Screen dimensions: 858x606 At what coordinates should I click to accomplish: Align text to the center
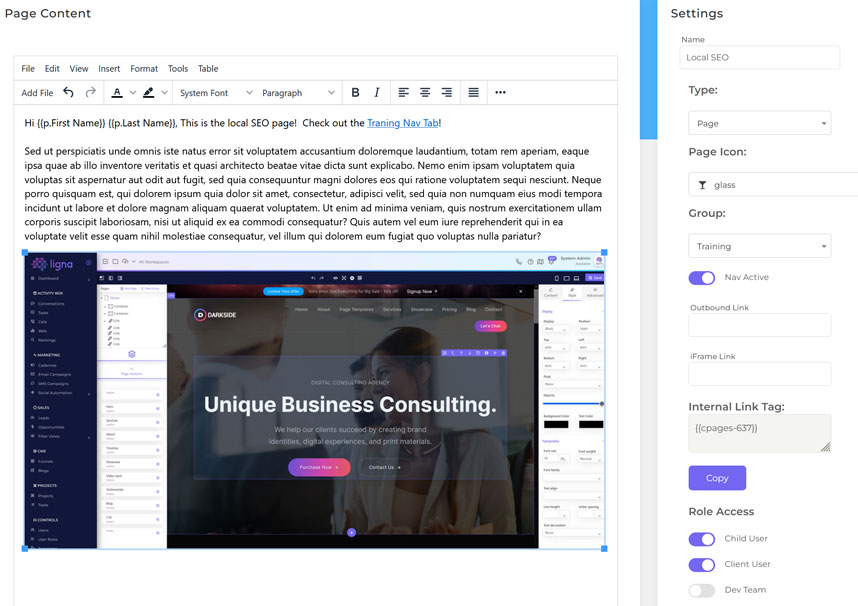[423, 92]
